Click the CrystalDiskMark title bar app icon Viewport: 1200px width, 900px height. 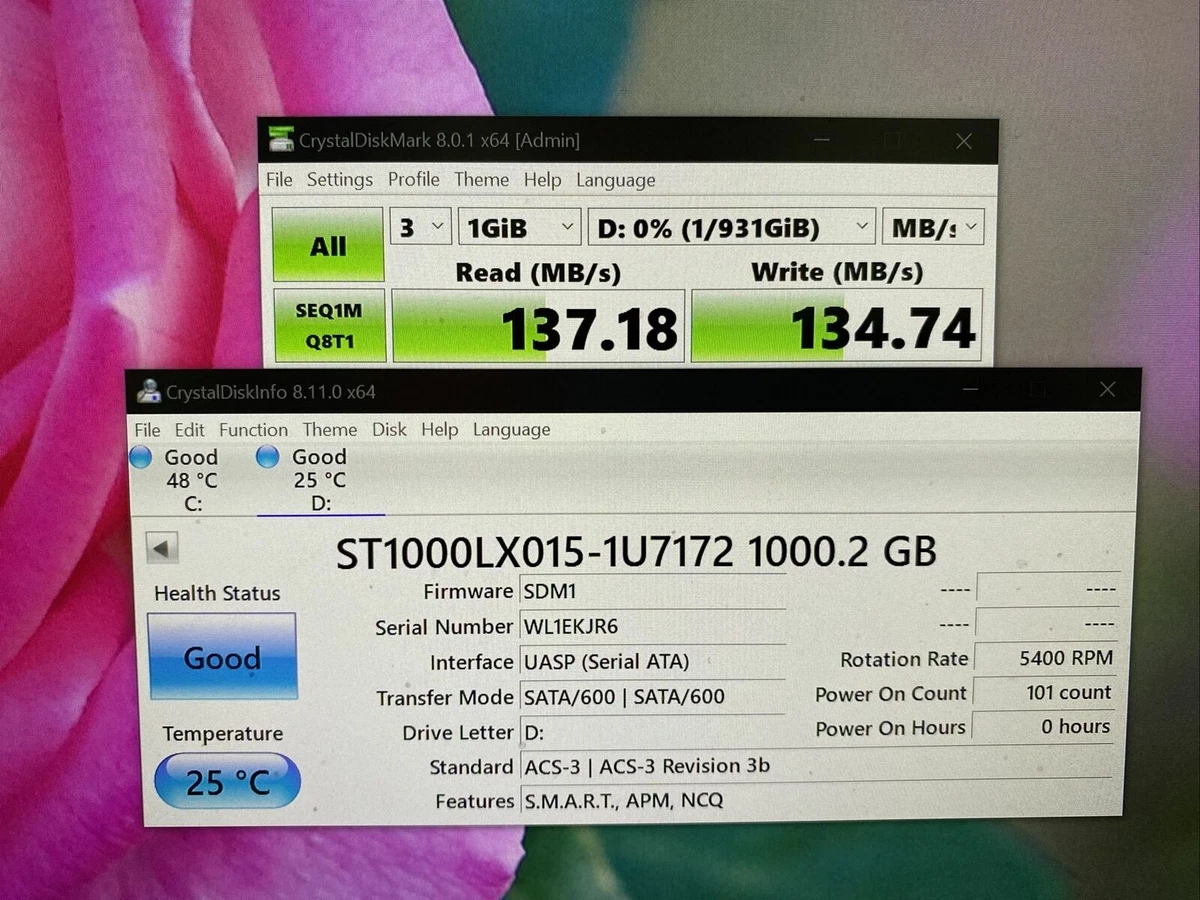pos(281,140)
